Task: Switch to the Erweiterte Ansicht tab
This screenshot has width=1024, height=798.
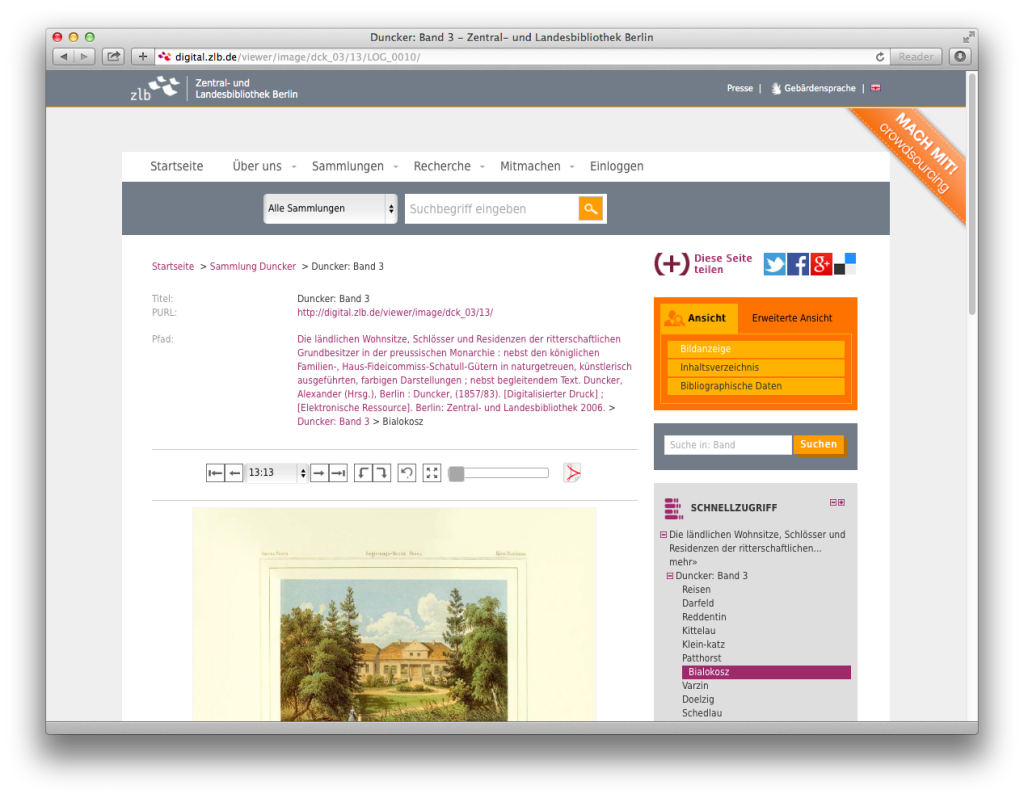Action: 792,318
